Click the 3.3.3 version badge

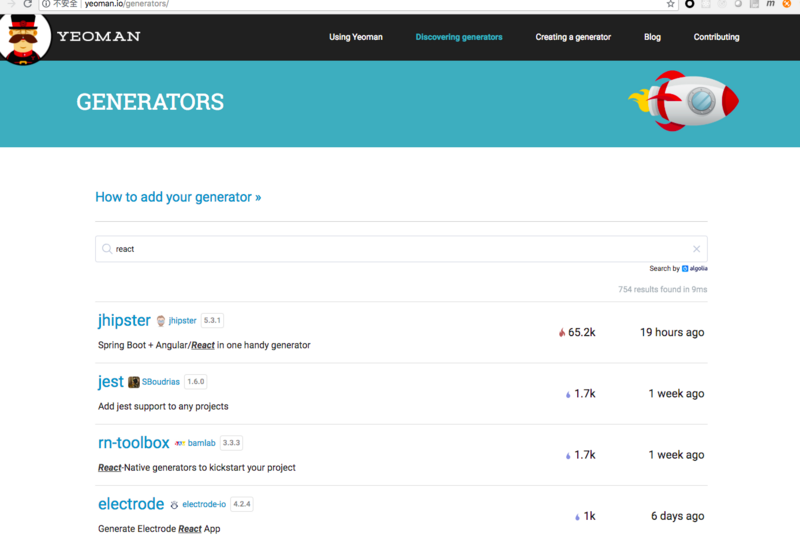click(x=231, y=443)
